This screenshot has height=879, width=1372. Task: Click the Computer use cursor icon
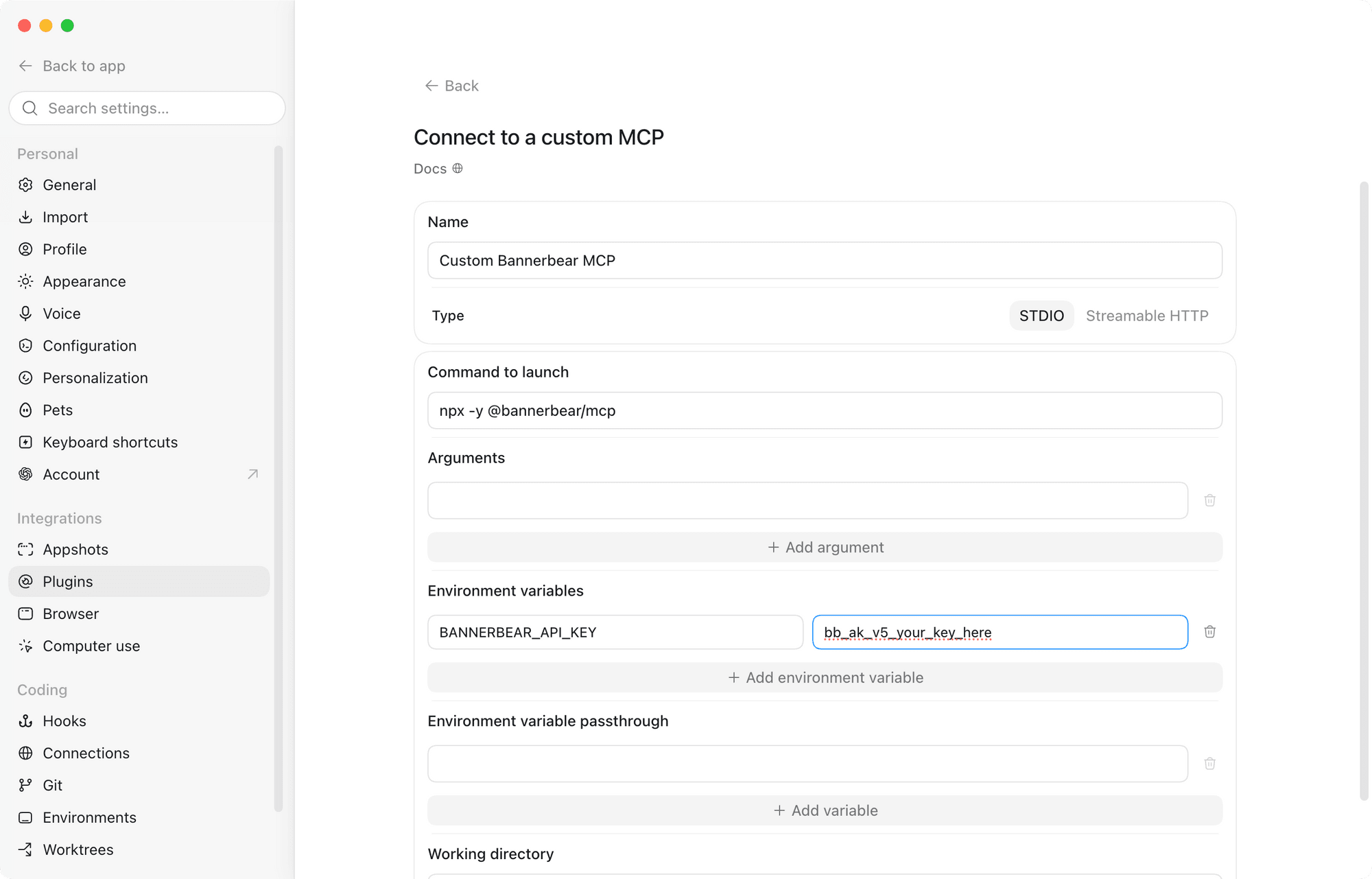[x=25, y=646]
